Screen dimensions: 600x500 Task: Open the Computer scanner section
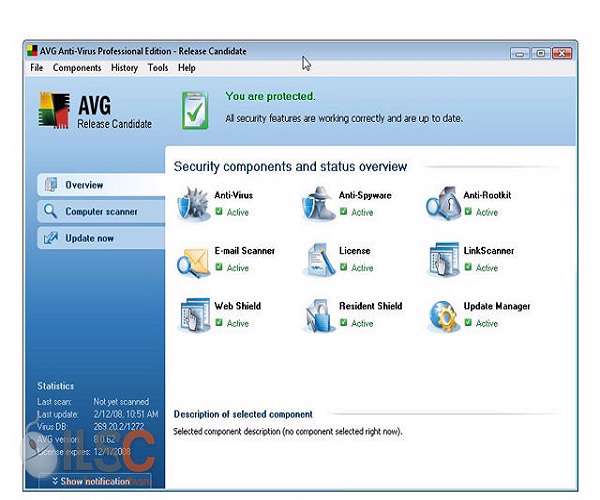(101, 211)
